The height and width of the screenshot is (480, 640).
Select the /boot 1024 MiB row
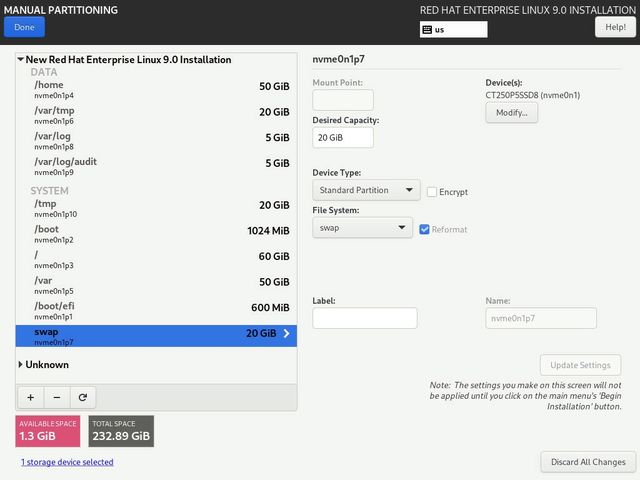pos(156,234)
